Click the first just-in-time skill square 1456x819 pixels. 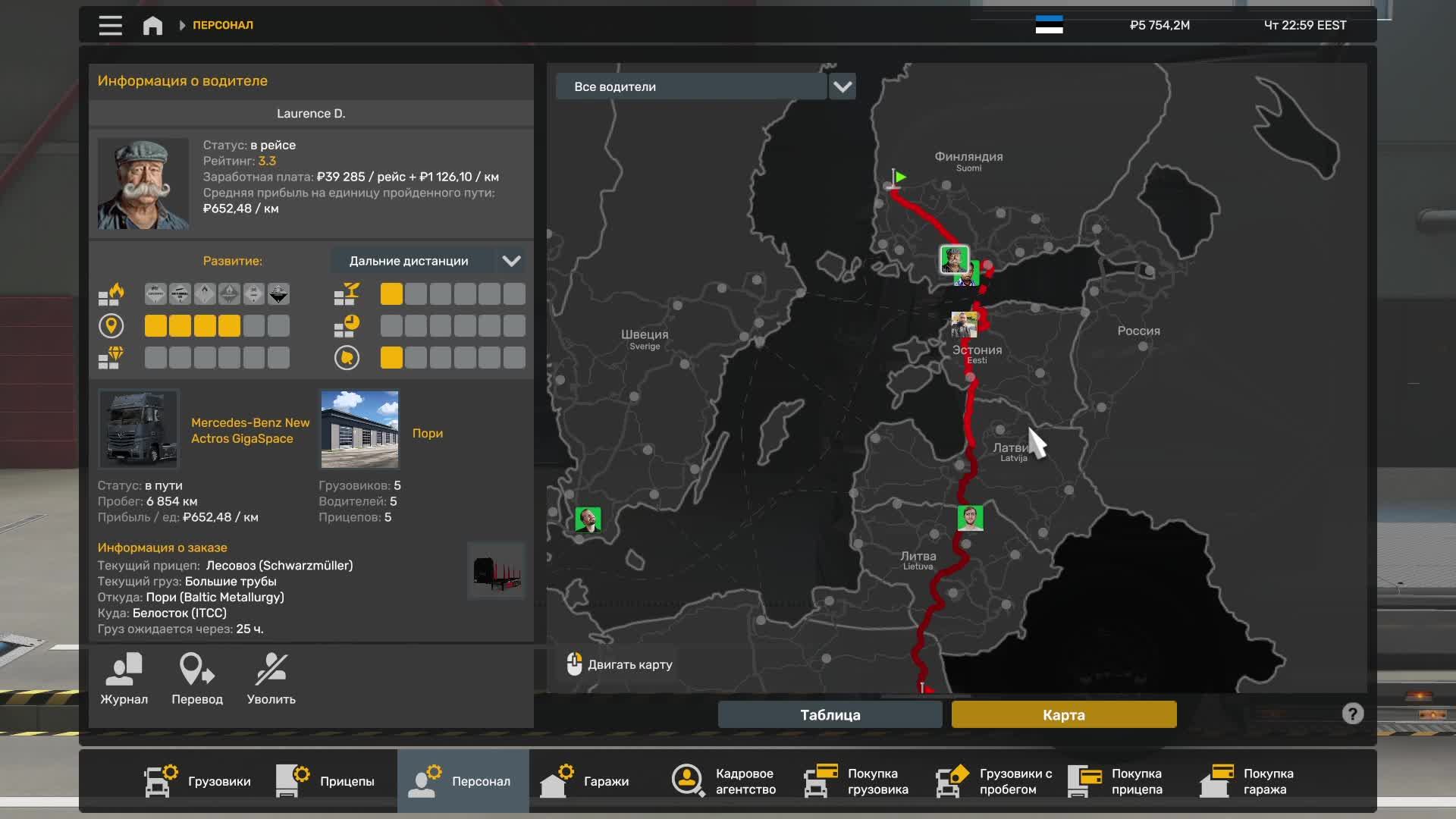coord(391,326)
